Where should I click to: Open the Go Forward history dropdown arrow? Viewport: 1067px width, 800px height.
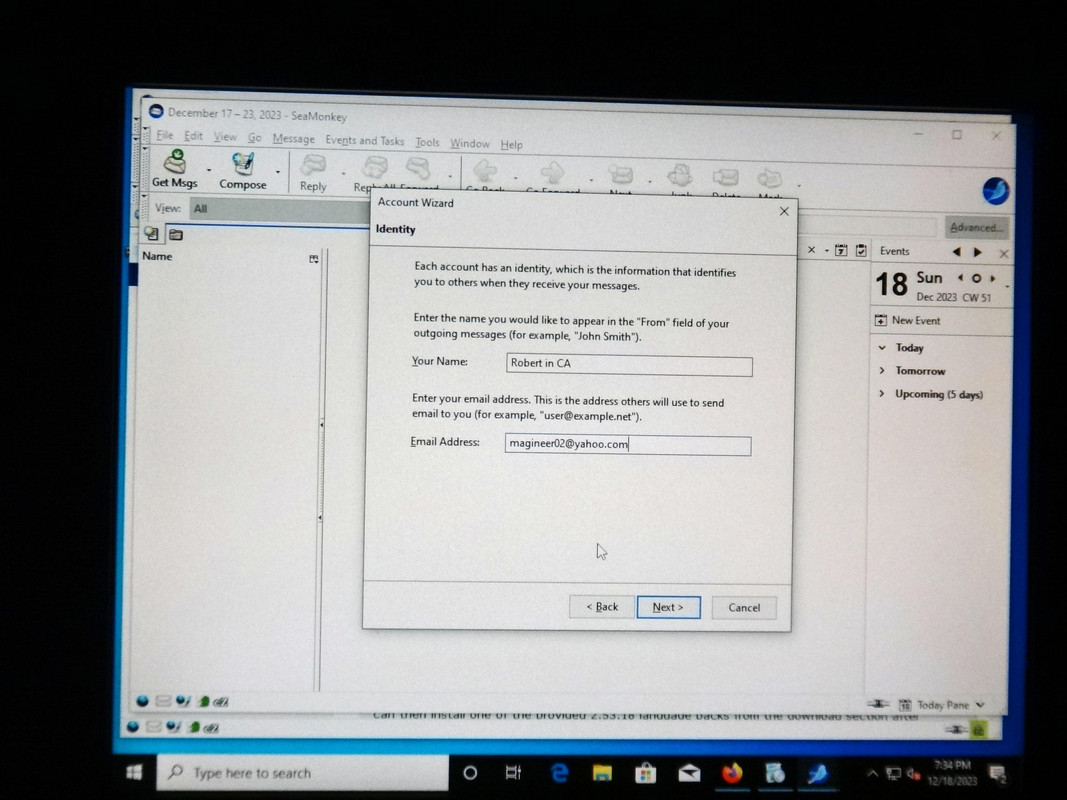click(x=591, y=180)
